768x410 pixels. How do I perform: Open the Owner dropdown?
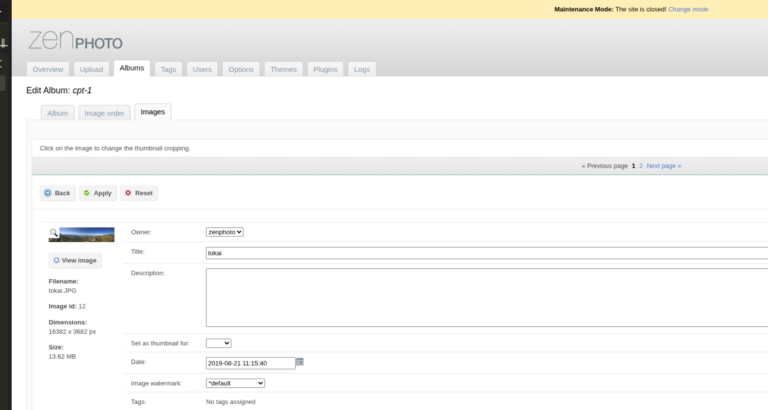coord(225,232)
